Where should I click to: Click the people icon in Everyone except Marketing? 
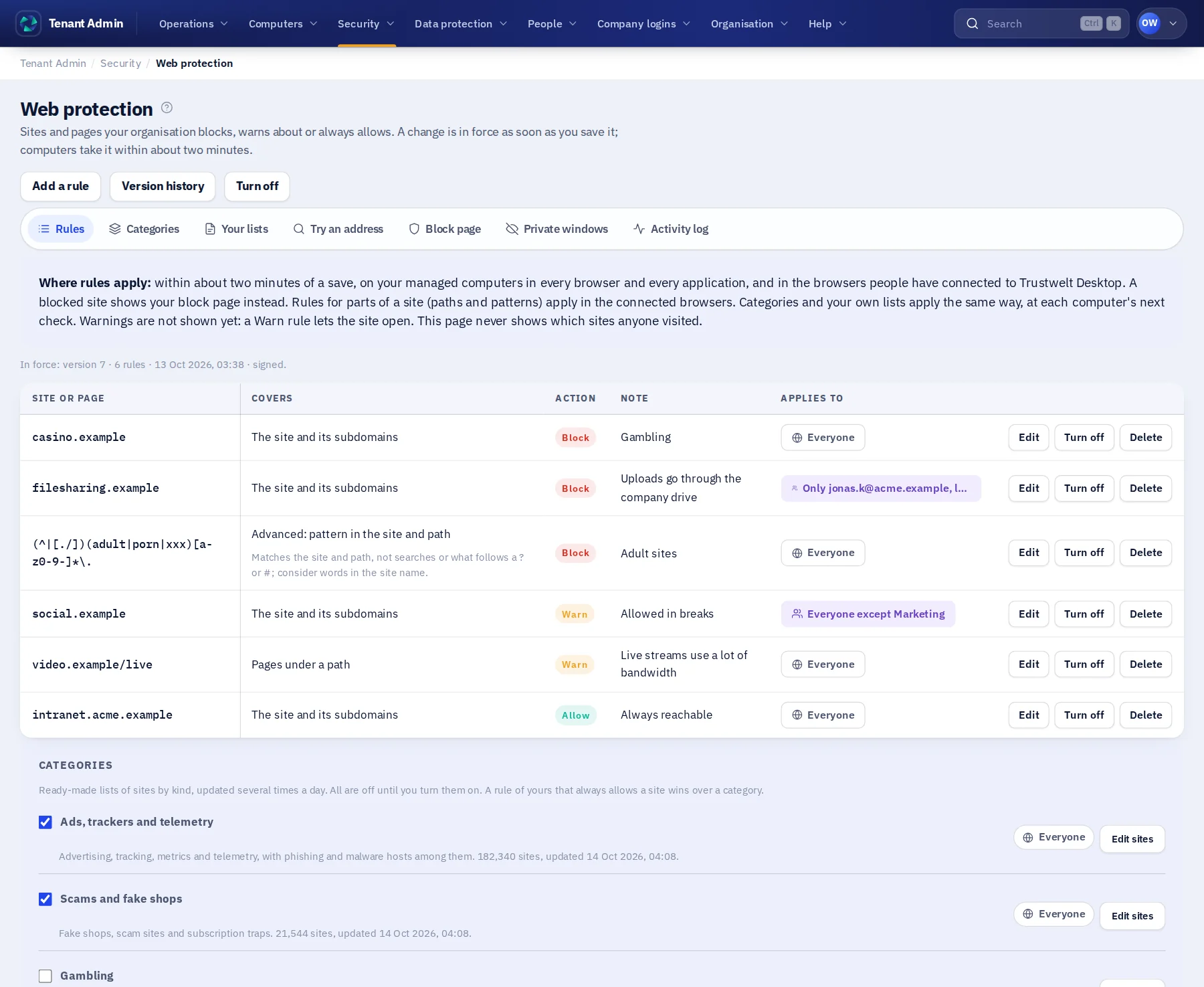pyautogui.click(x=797, y=614)
